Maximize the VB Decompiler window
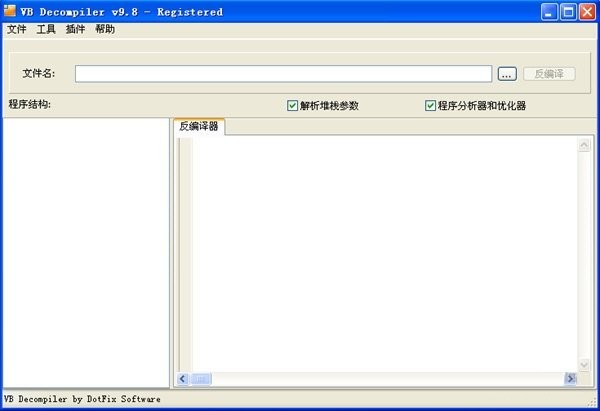Screen dimensions: 600x411 click(x=568, y=12)
